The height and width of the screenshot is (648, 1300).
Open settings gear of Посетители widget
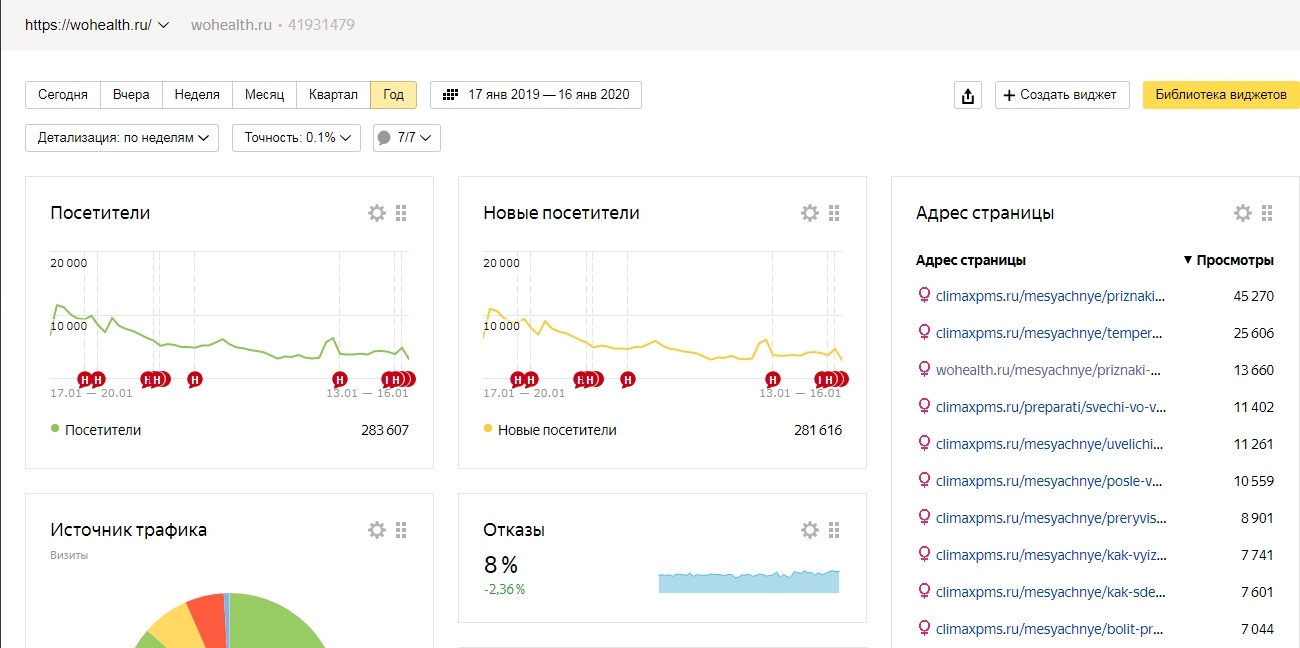[377, 213]
